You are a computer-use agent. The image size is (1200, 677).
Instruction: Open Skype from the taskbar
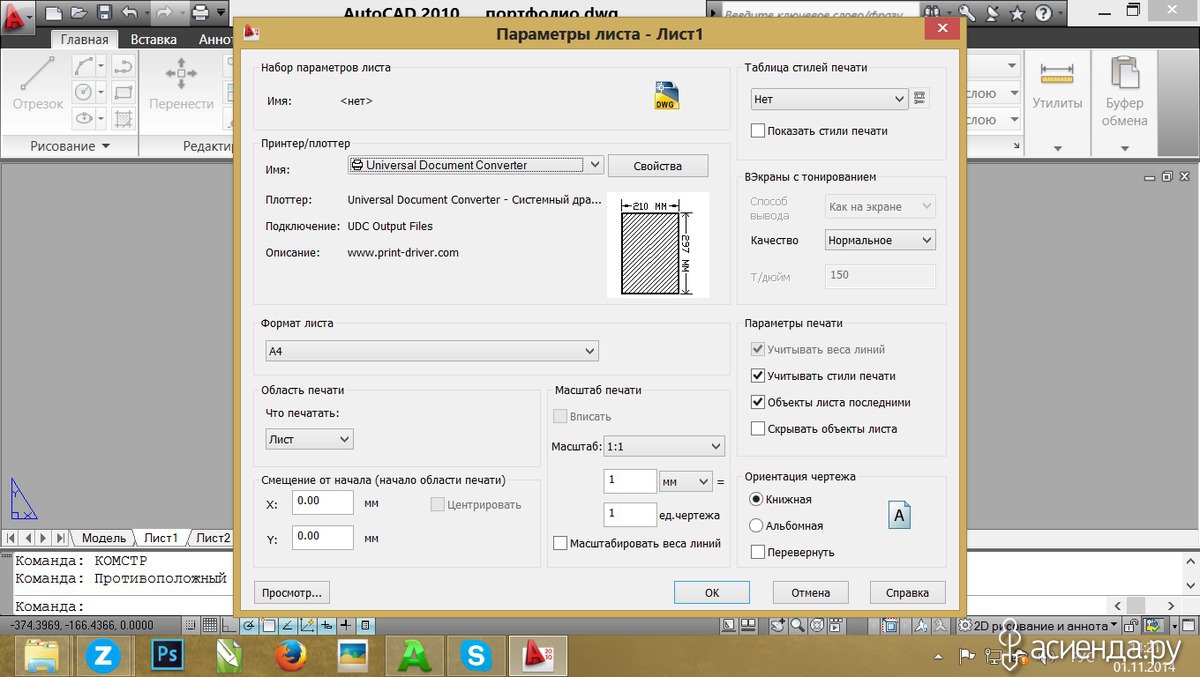click(x=476, y=655)
